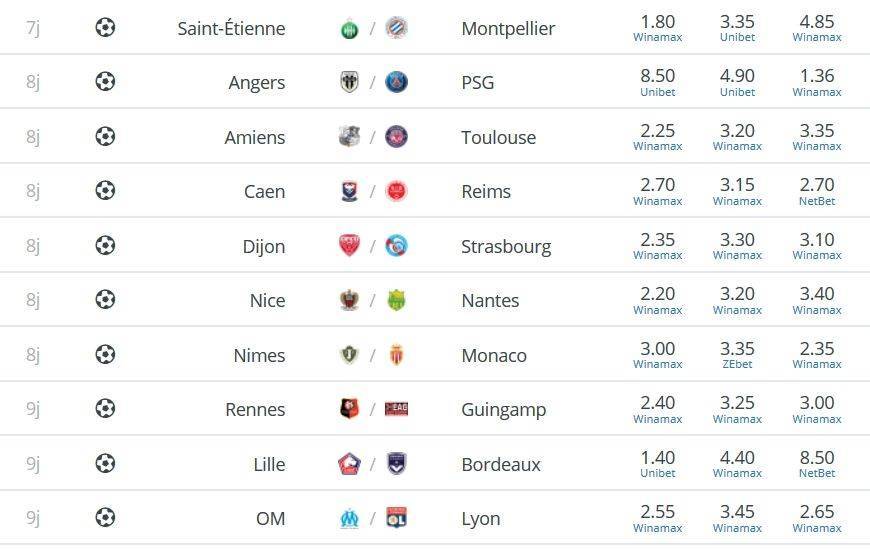Viewport: 870px width, 549px height.
Task: Open the Dijon team name link
Action: point(264,246)
